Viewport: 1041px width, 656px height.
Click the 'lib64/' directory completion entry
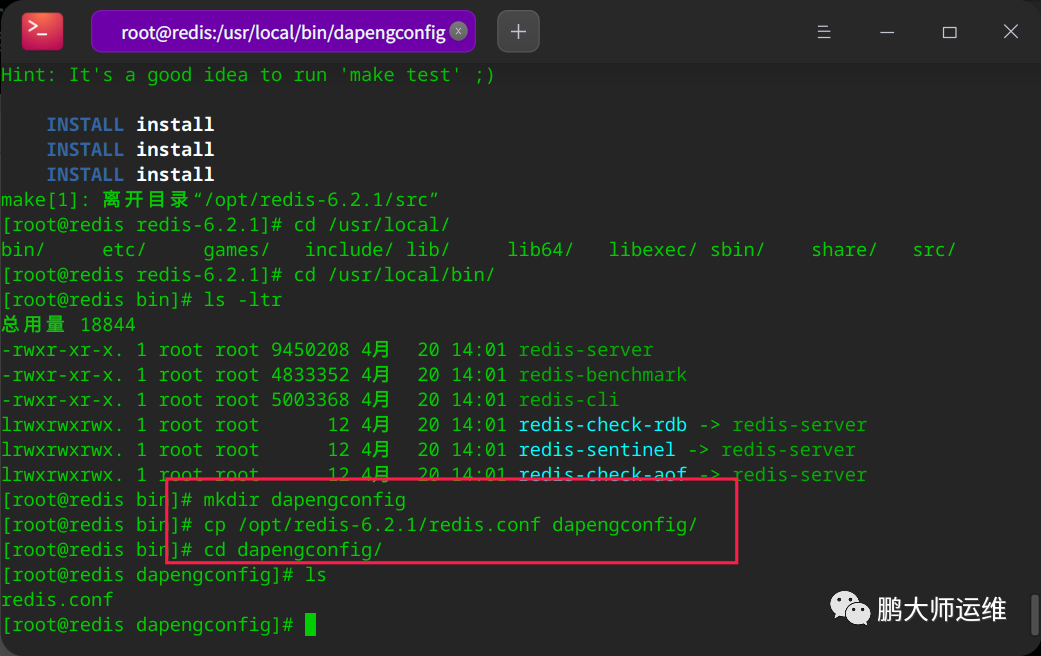540,250
